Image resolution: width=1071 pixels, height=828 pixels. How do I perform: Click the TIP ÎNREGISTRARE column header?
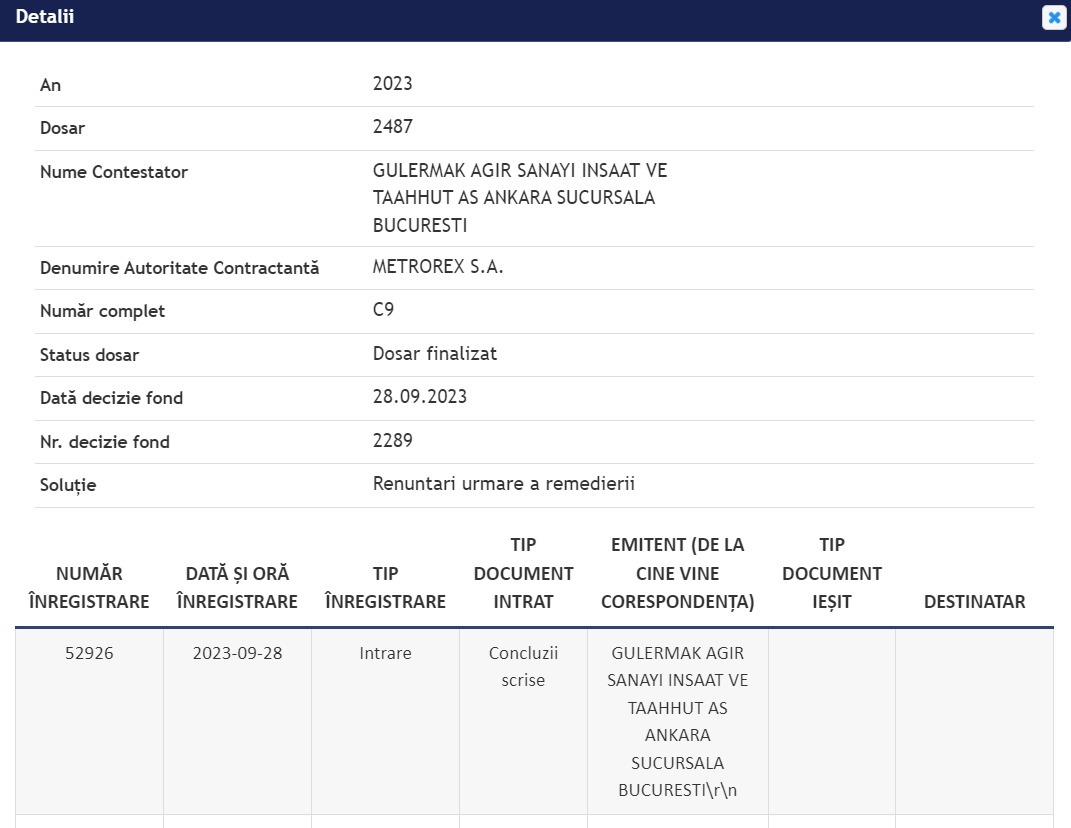coord(385,588)
